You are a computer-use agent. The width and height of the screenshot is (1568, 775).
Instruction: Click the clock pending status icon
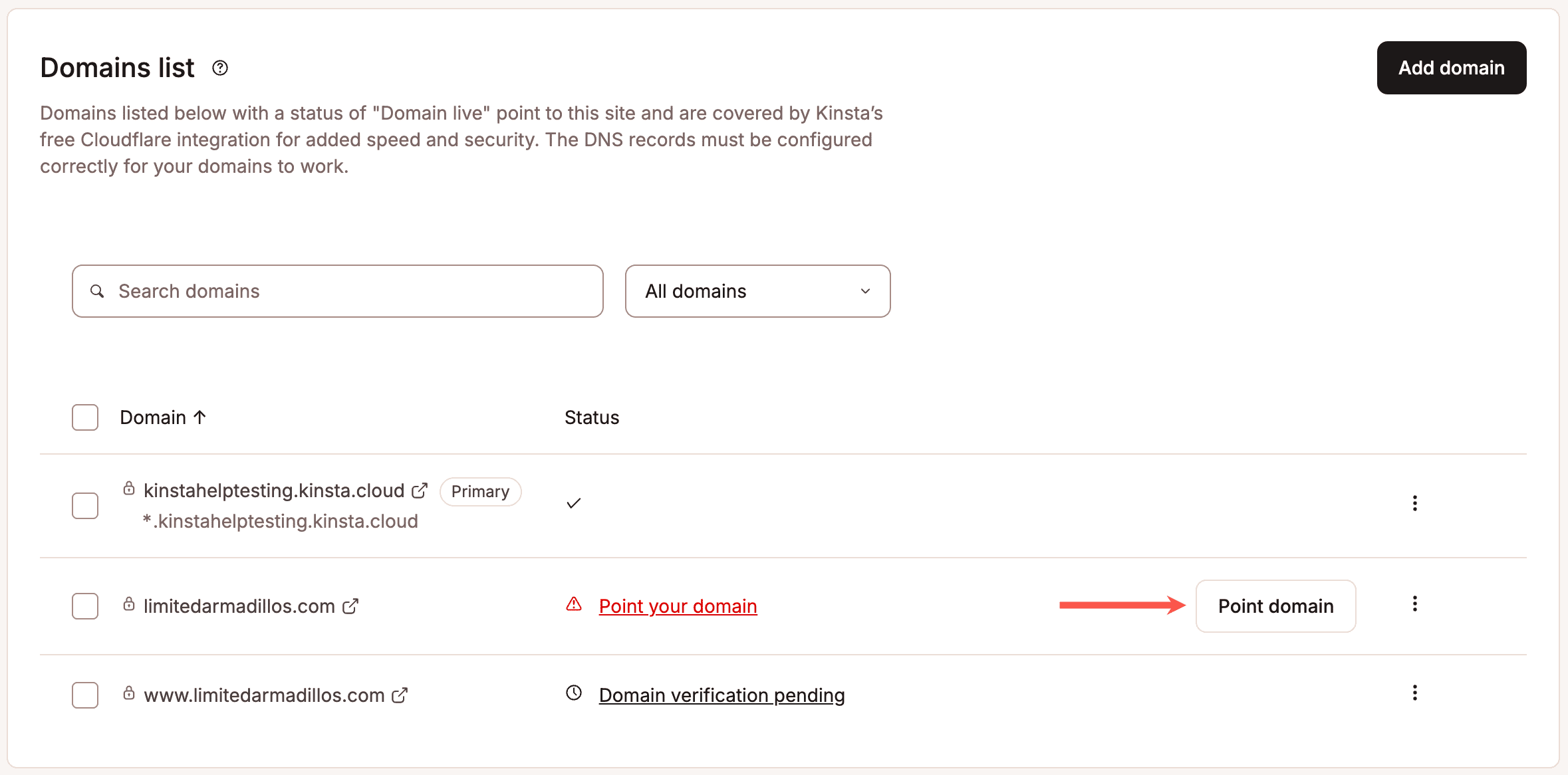pyautogui.click(x=574, y=693)
